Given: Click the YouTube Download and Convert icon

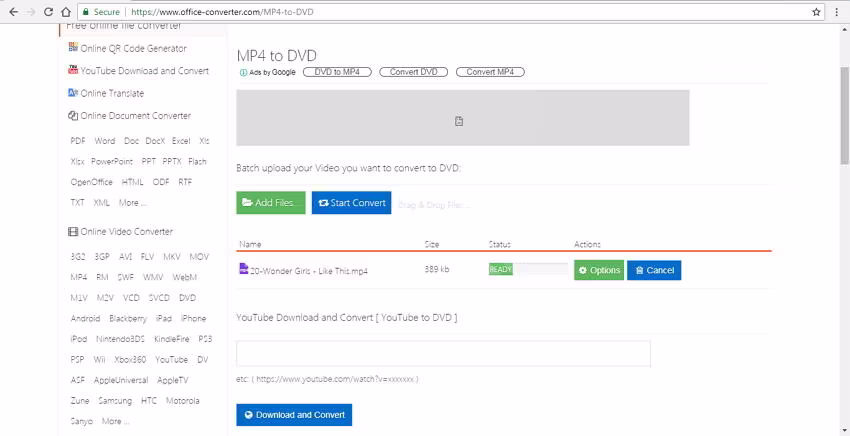Looking at the screenshot, I should (x=73, y=70).
